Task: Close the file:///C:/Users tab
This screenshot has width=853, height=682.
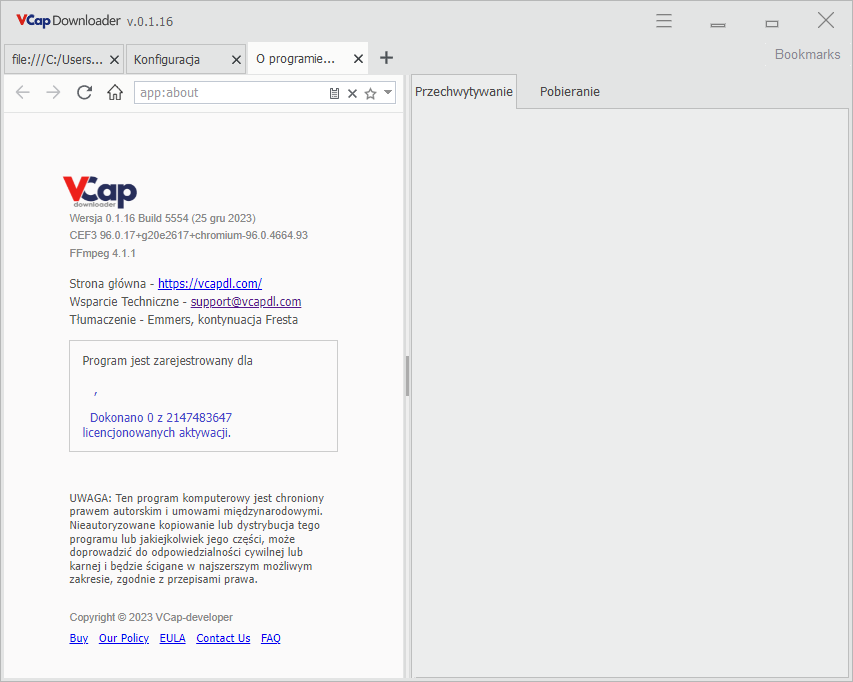Action: click(x=114, y=60)
